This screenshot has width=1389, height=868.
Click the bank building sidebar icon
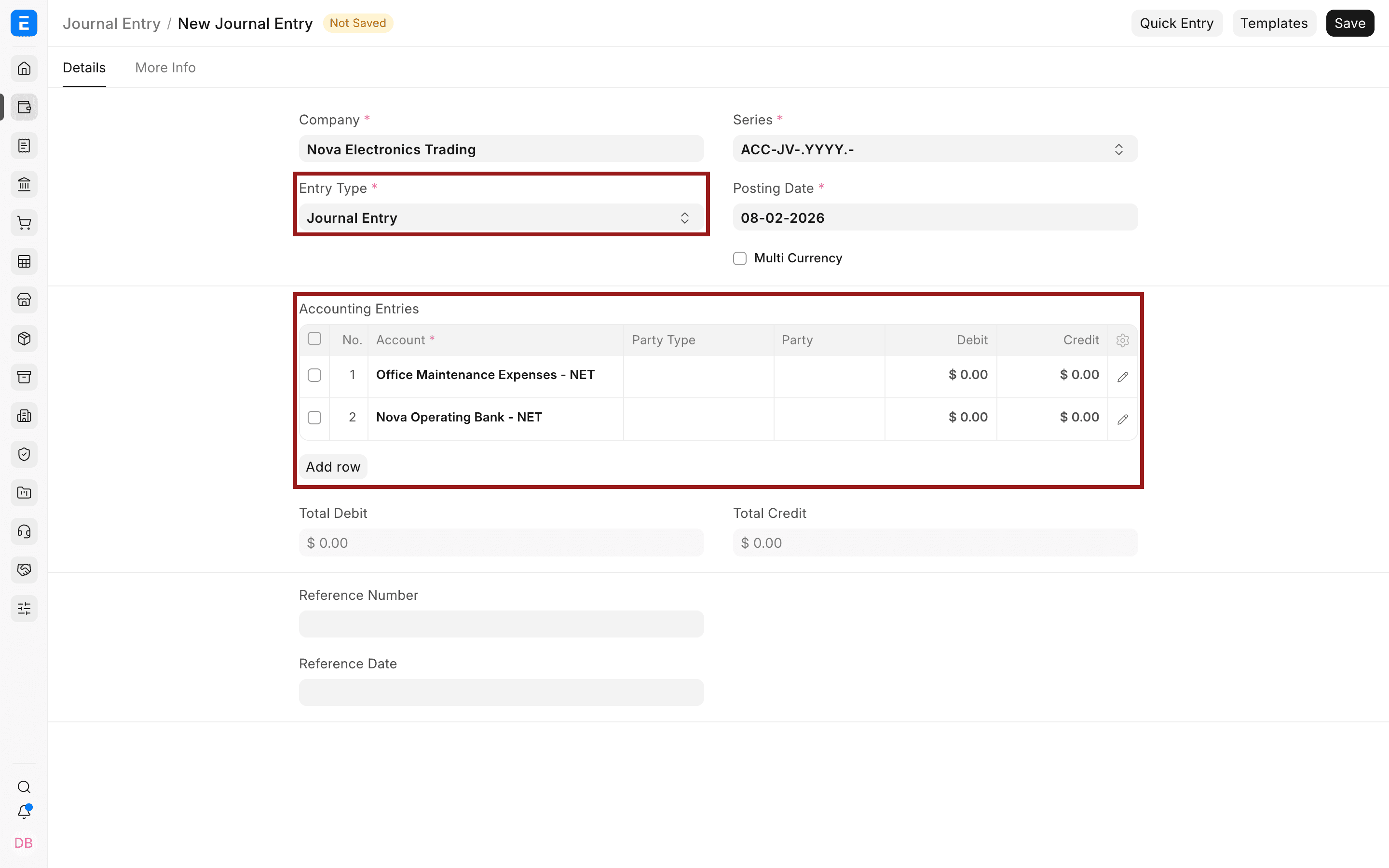click(24, 184)
